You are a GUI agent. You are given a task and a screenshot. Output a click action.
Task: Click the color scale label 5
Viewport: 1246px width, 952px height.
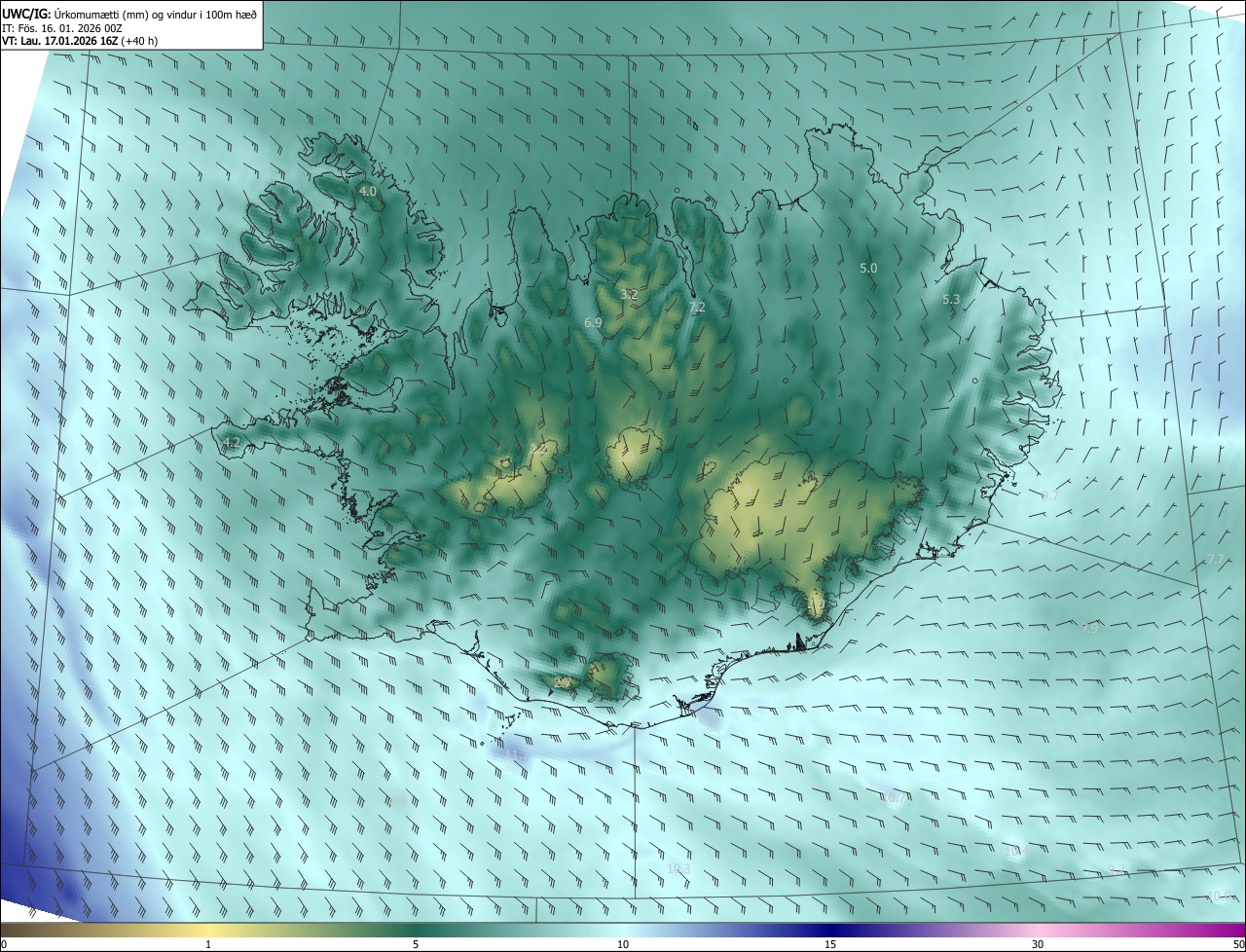pos(416,944)
